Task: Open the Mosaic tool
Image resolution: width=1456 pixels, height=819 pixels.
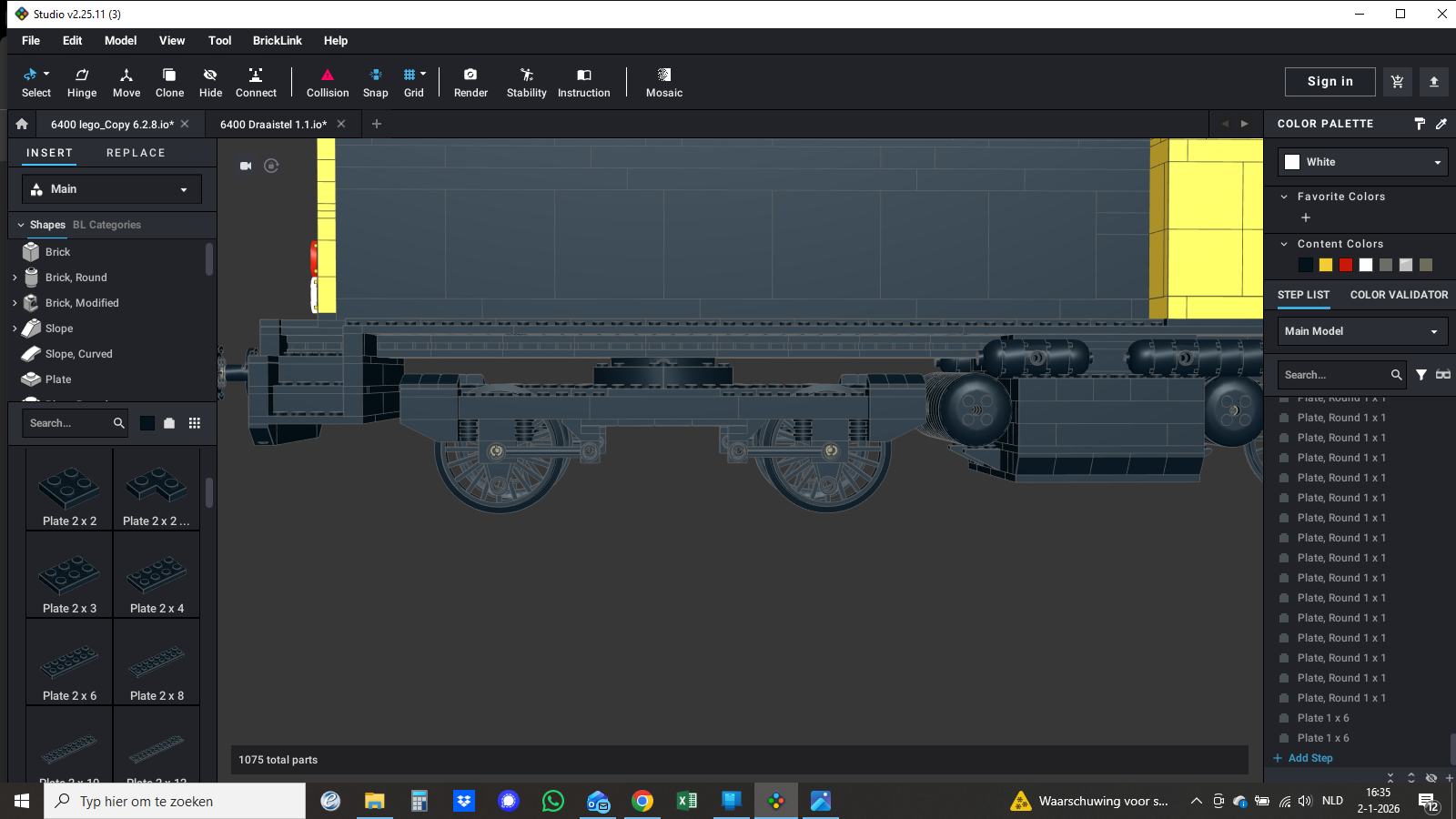Action: [x=663, y=82]
